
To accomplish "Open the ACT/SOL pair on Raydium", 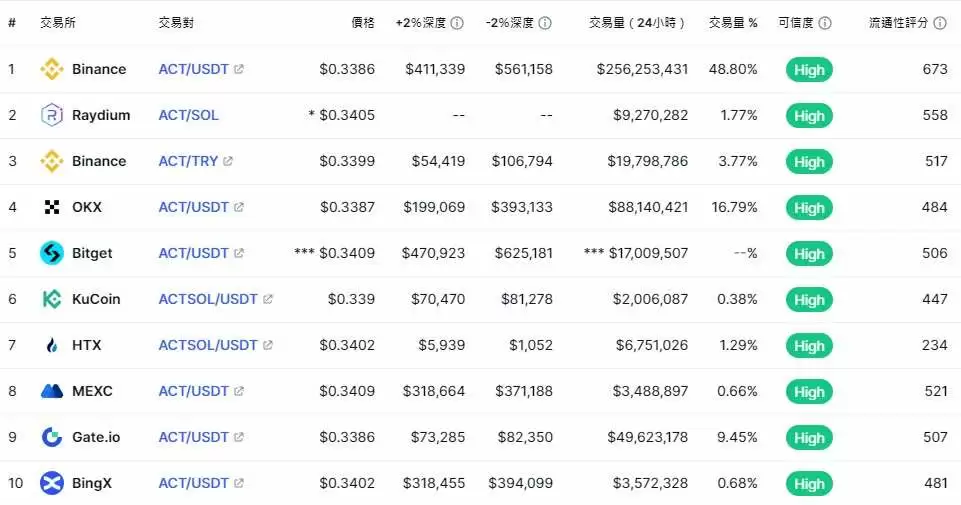I will pos(188,115).
